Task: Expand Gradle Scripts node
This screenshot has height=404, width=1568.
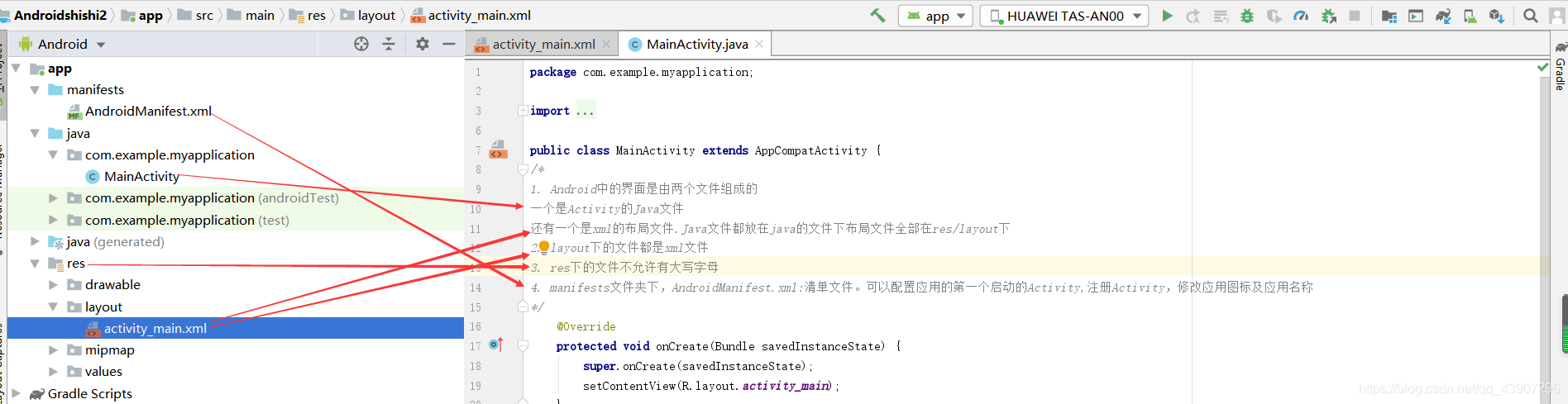Action: [16, 393]
